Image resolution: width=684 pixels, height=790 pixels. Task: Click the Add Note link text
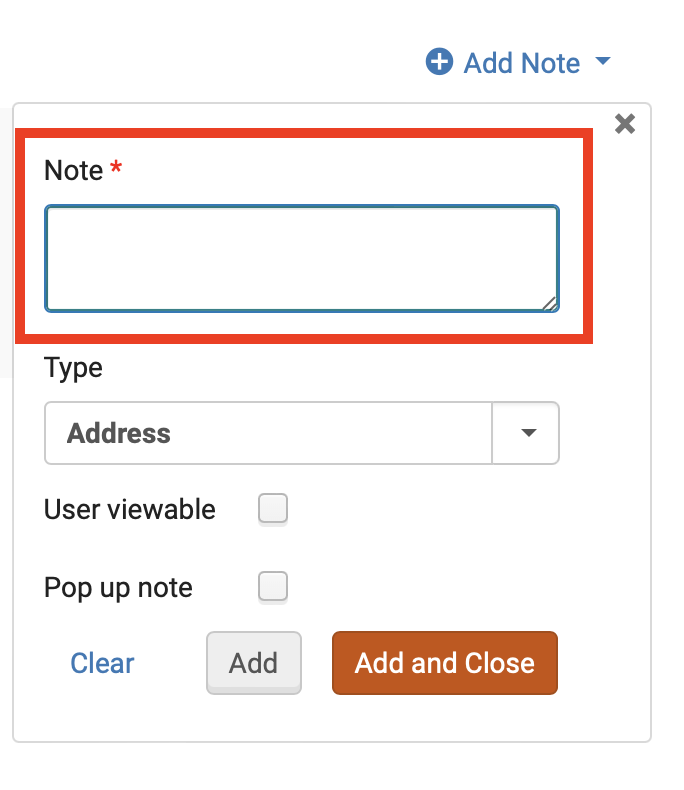pyautogui.click(x=521, y=63)
